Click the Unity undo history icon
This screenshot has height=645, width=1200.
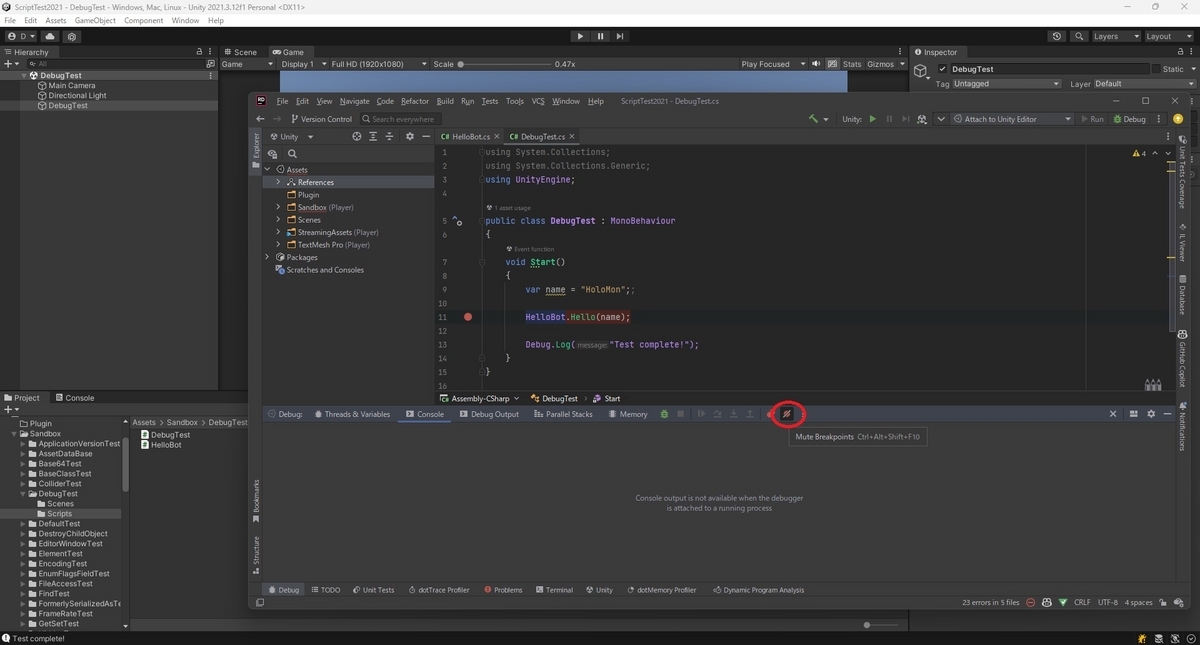point(1057,36)
